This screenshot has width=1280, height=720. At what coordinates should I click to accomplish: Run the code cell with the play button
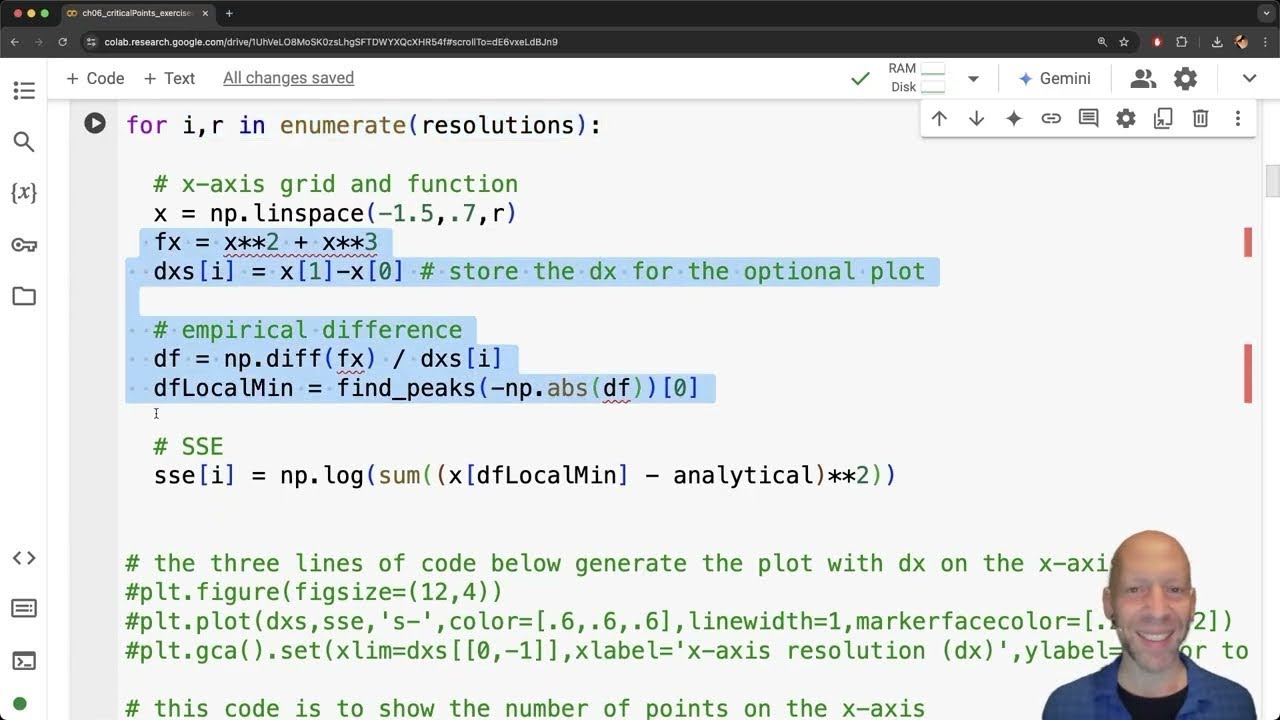[95, 123]
